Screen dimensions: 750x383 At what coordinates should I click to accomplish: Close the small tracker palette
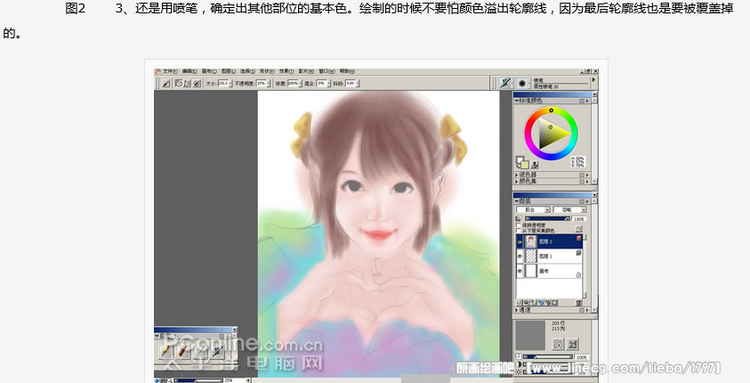pos(234,329)
